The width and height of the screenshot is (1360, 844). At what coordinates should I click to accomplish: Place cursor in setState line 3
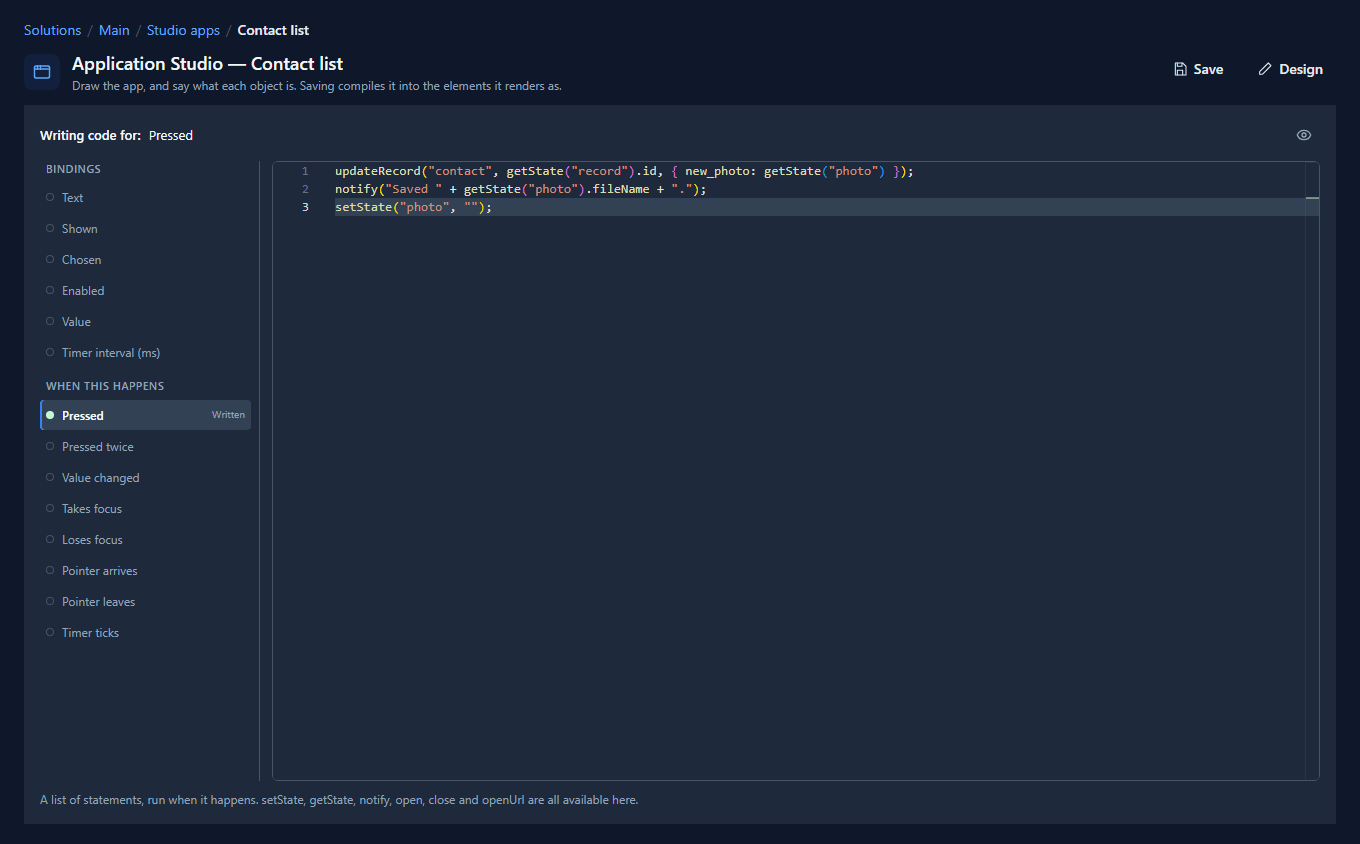414,207
